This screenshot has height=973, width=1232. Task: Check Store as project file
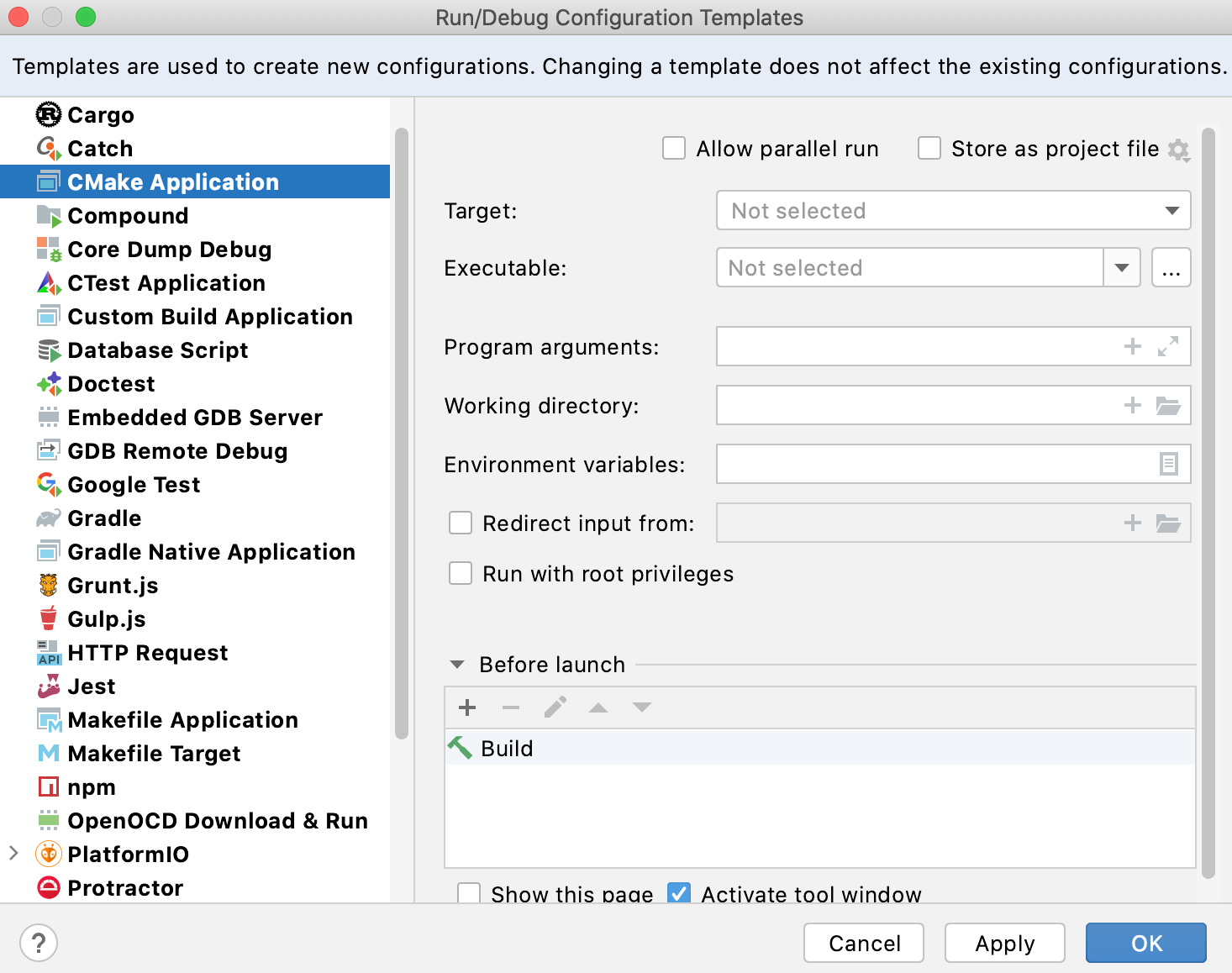(x=929, y=148)
